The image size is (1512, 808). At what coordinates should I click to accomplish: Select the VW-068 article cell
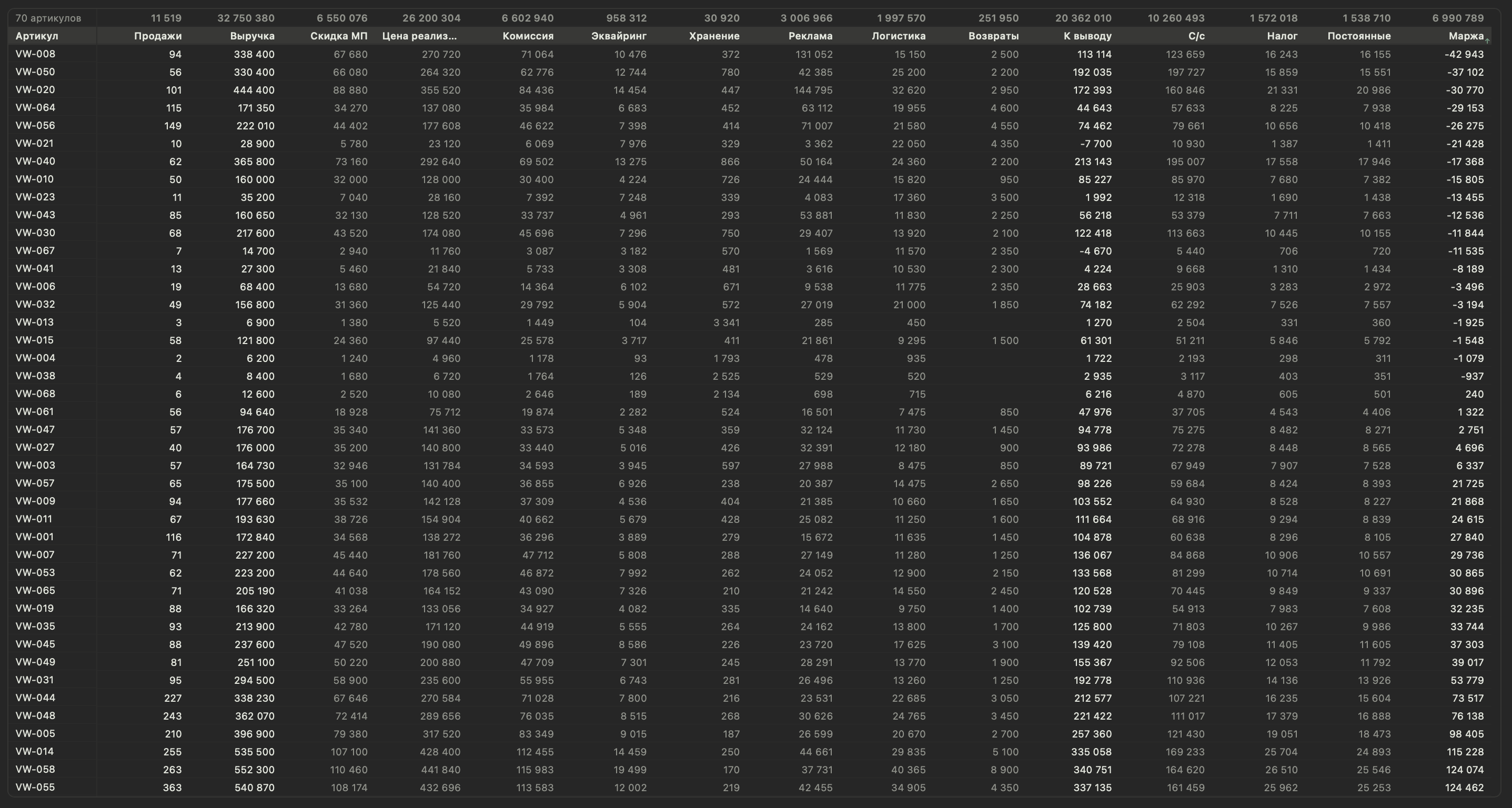click(x=35, y=393)
